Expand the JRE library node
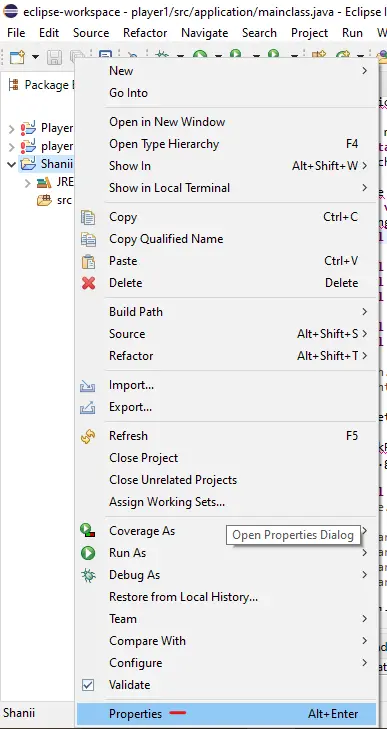The height and width of the screenshot is (729, 387). [27, 183]
